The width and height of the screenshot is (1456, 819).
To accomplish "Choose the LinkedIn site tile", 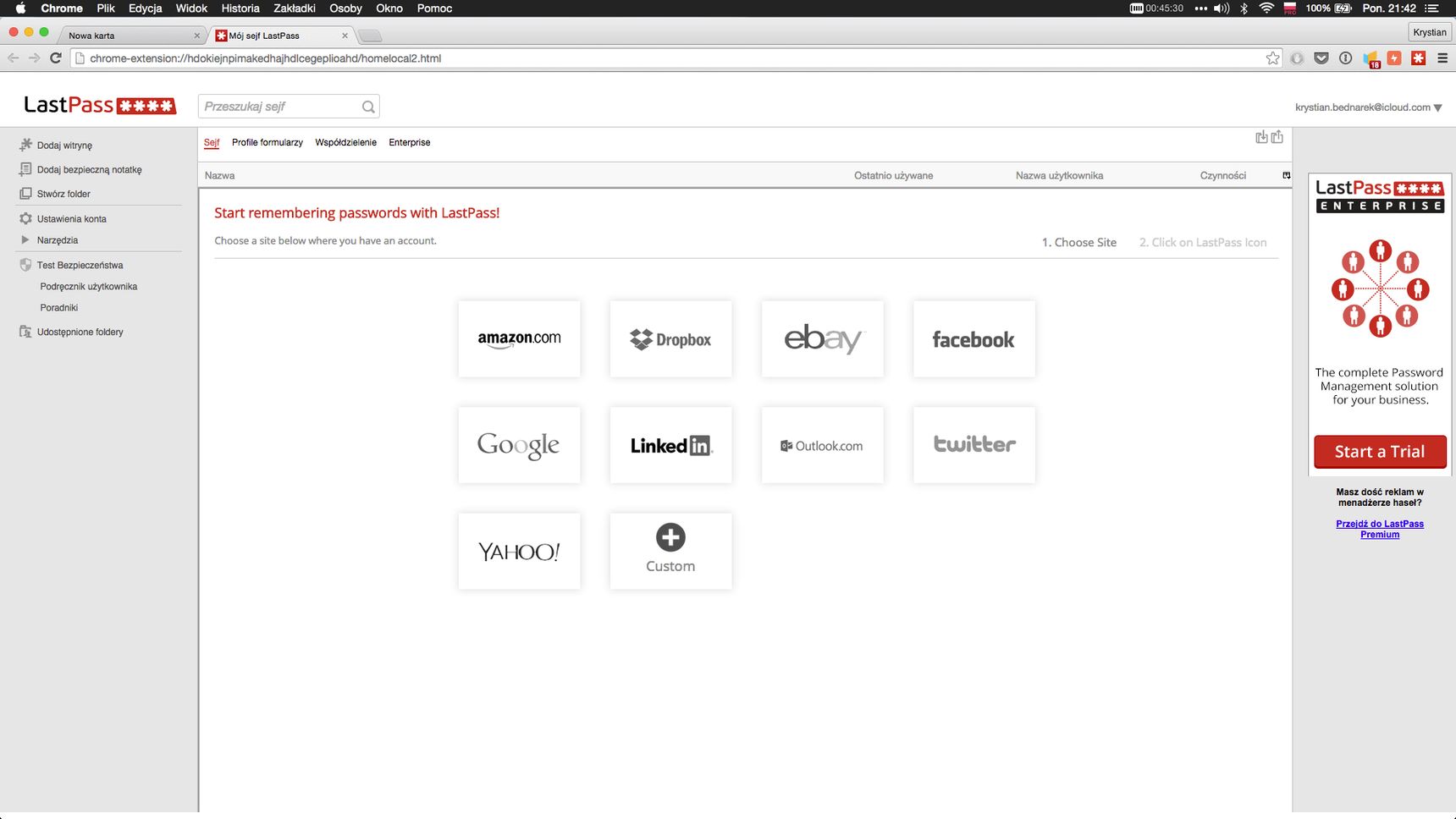I will [670, 445].
